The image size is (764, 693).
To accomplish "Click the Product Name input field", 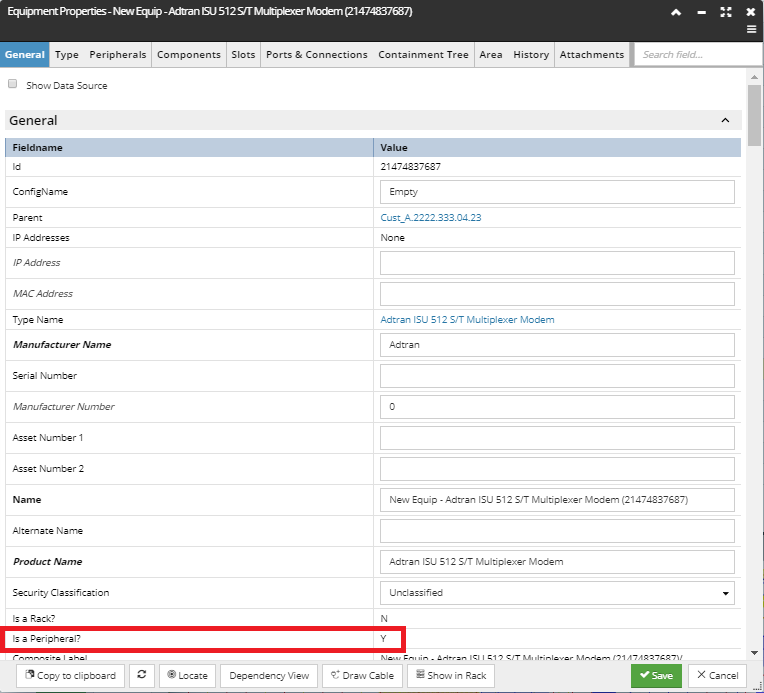I will coord(557,562).
